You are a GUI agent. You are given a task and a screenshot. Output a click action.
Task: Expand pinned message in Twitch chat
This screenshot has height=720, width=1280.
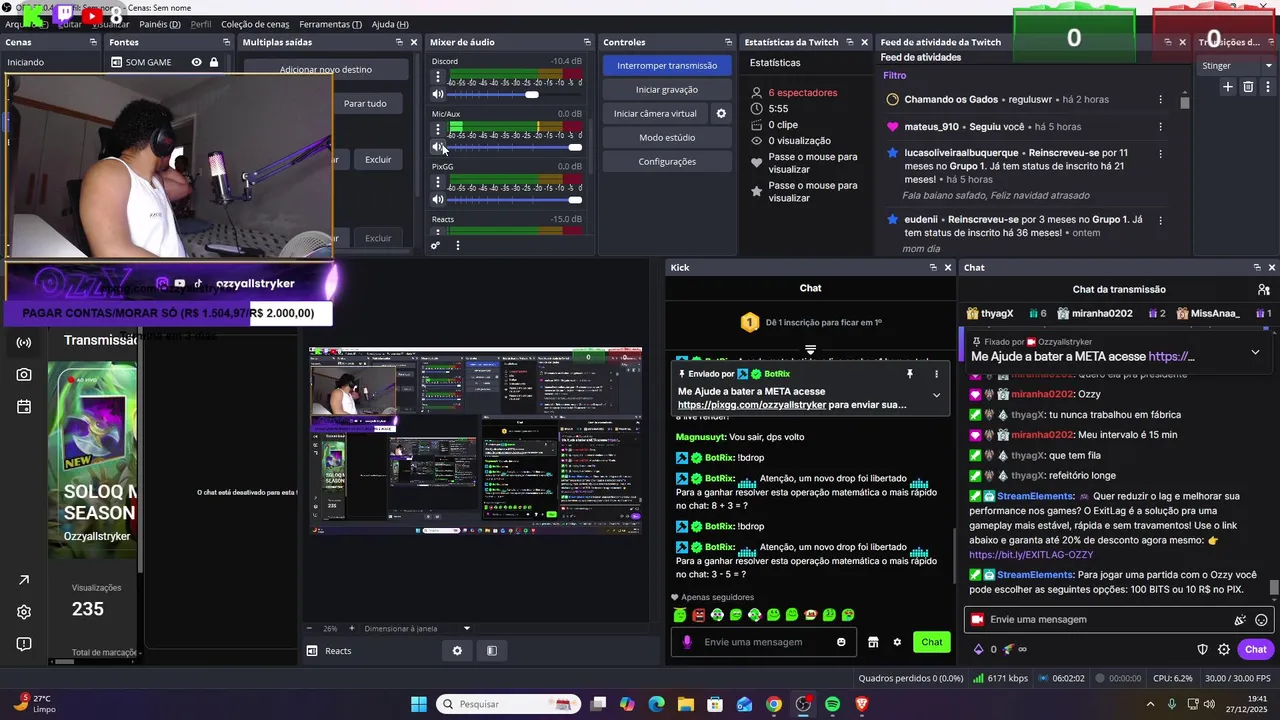click(1255, 352)
